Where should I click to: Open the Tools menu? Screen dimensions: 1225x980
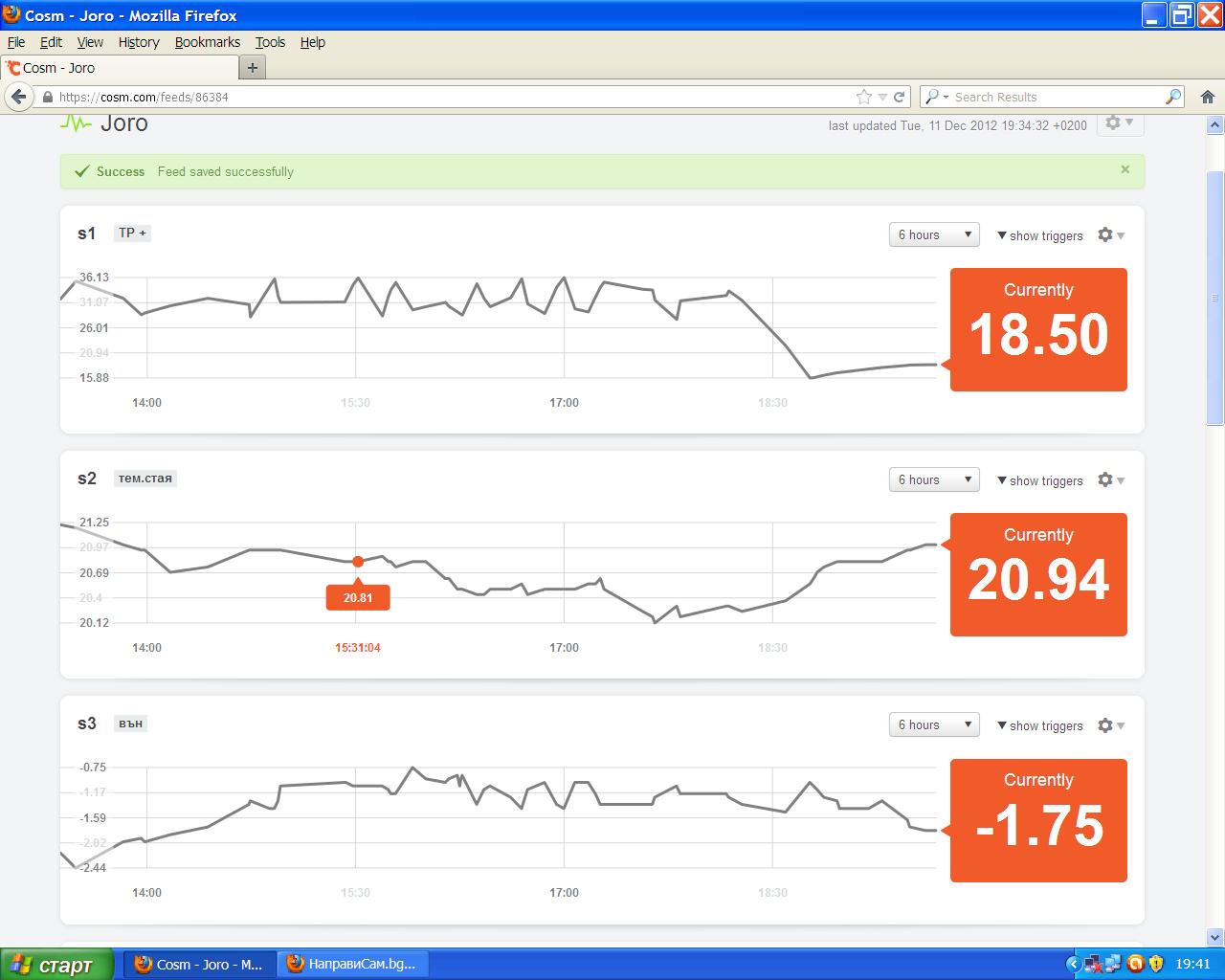coord(270,42)
